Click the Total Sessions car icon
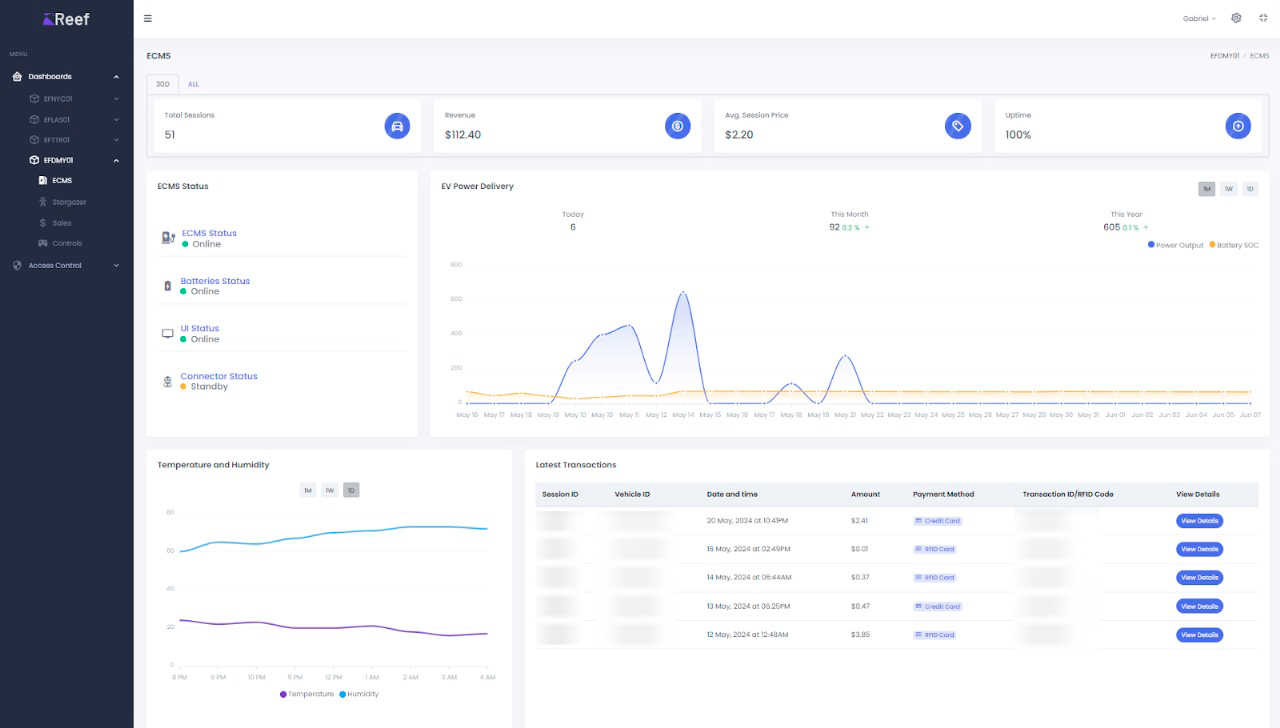1280x728 pixels. pos(397,126)
